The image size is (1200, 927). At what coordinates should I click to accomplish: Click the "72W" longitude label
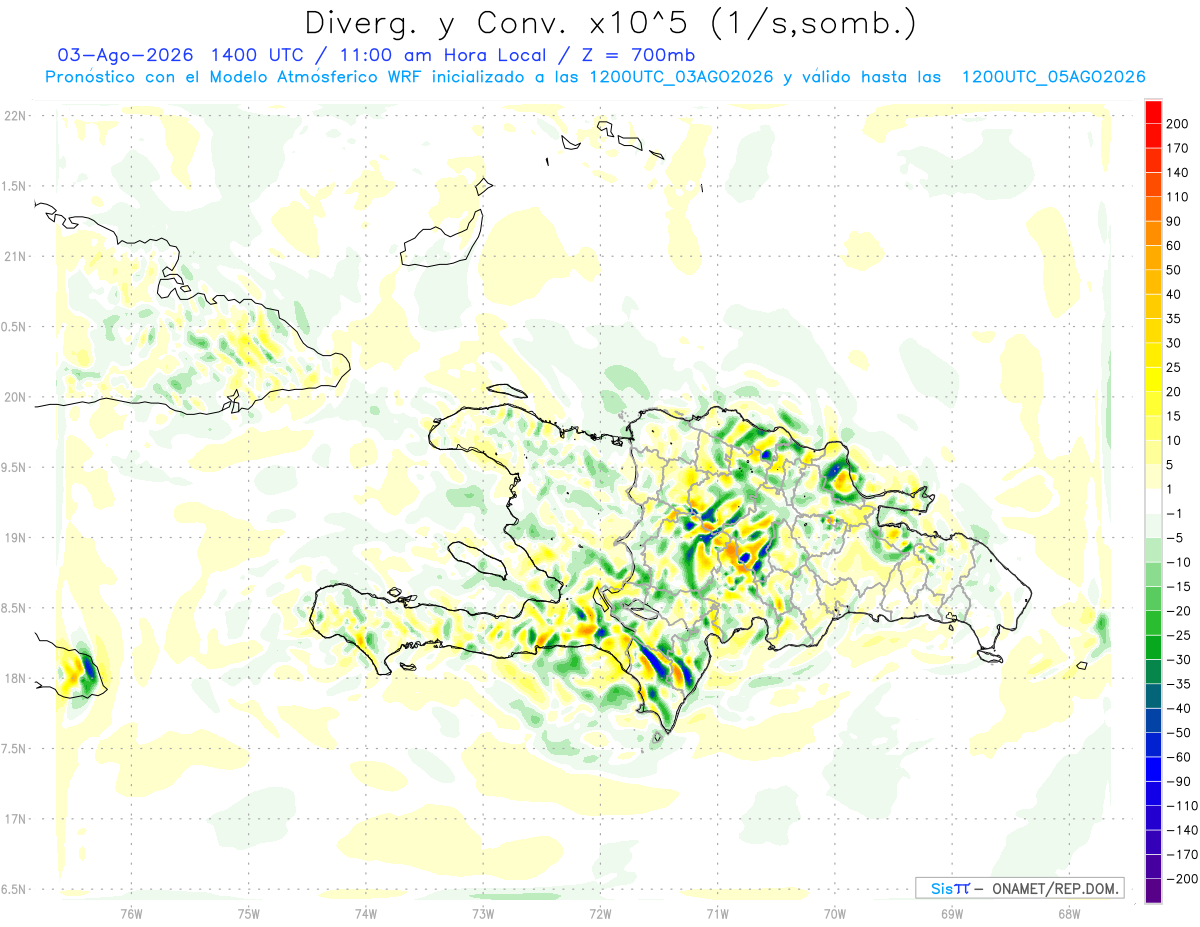(600, 914)
